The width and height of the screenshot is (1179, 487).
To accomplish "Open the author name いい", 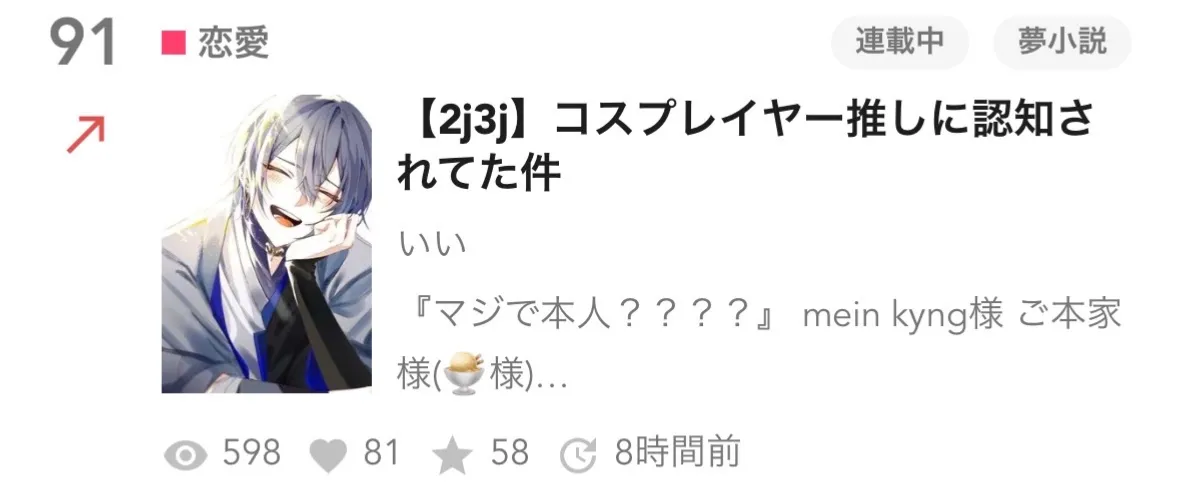I will tap(432, 244).
